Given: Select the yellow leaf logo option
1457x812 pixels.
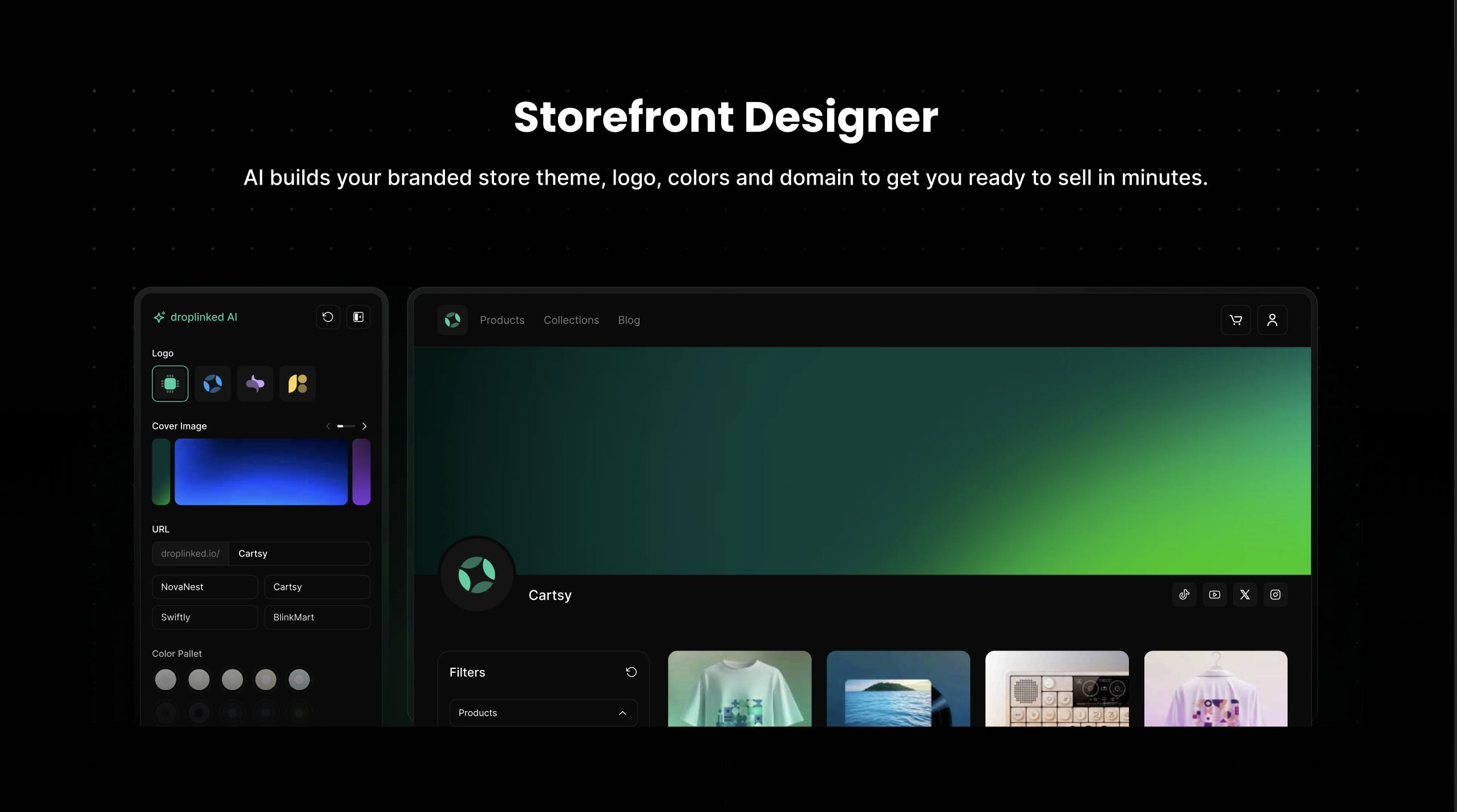Looking at the screenshot, I should (297, 384).
